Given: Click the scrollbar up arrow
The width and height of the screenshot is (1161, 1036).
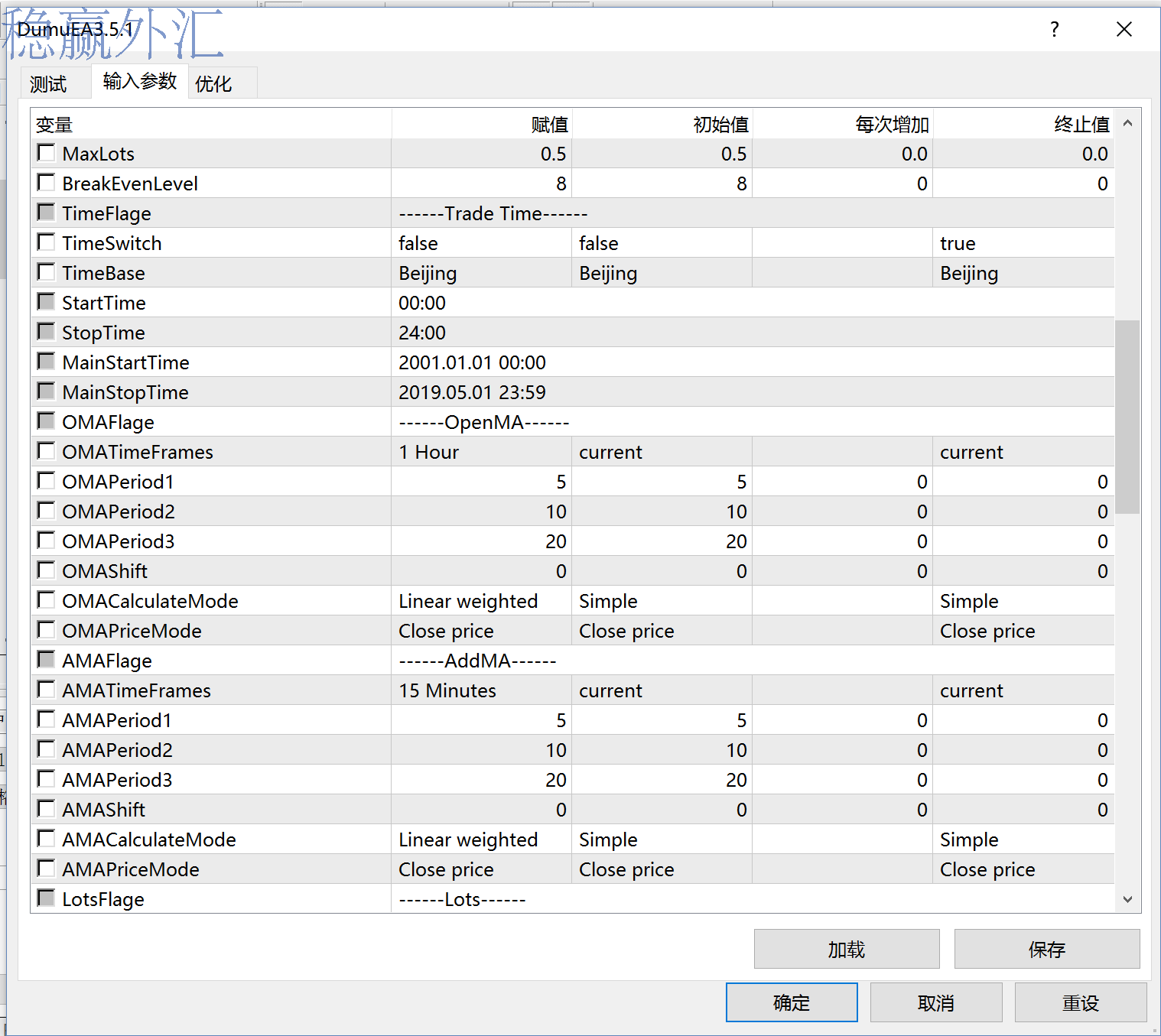Looking at the screenshot, I should (1127, 123).
